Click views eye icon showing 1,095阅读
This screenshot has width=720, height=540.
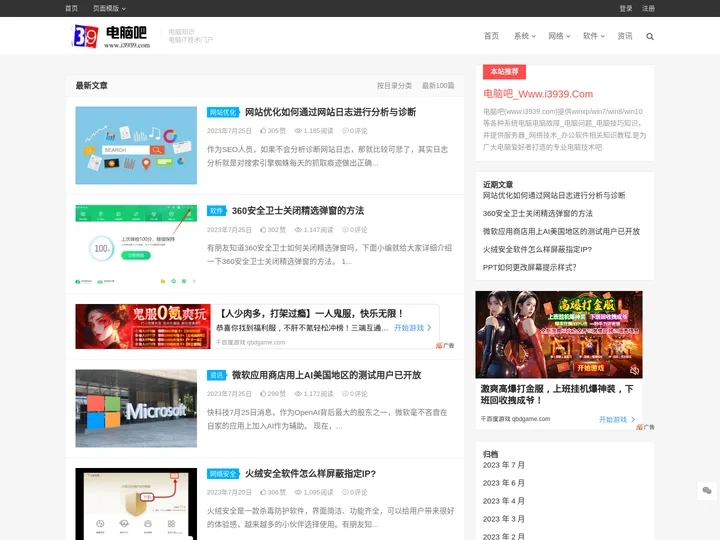click(298, 492)
